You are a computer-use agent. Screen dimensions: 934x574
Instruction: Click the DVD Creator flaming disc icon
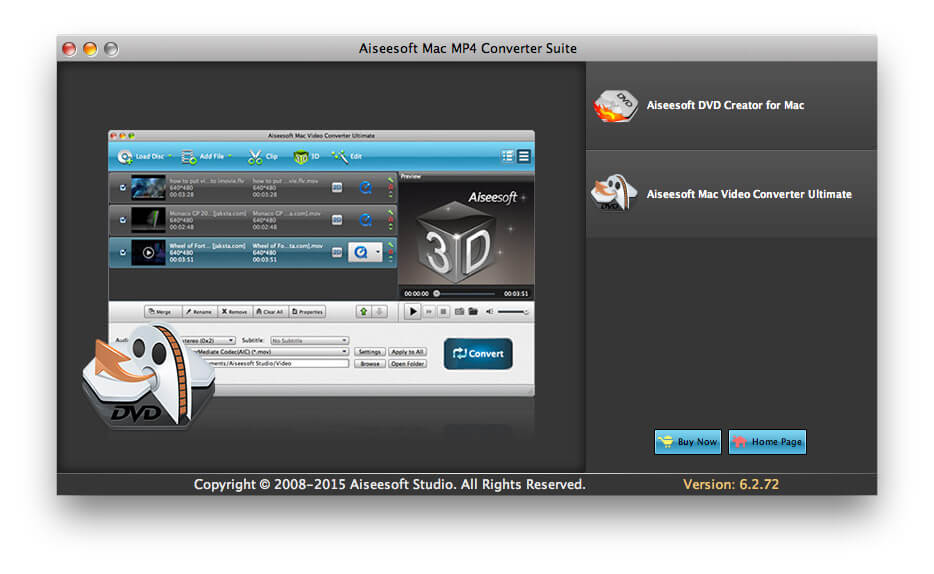(x=615, y=106)
